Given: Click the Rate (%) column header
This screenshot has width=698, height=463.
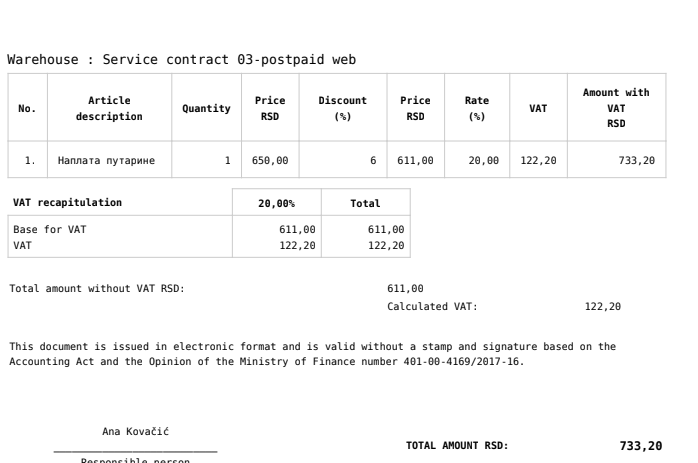Looking at the screenshot, I should [477, 108].
